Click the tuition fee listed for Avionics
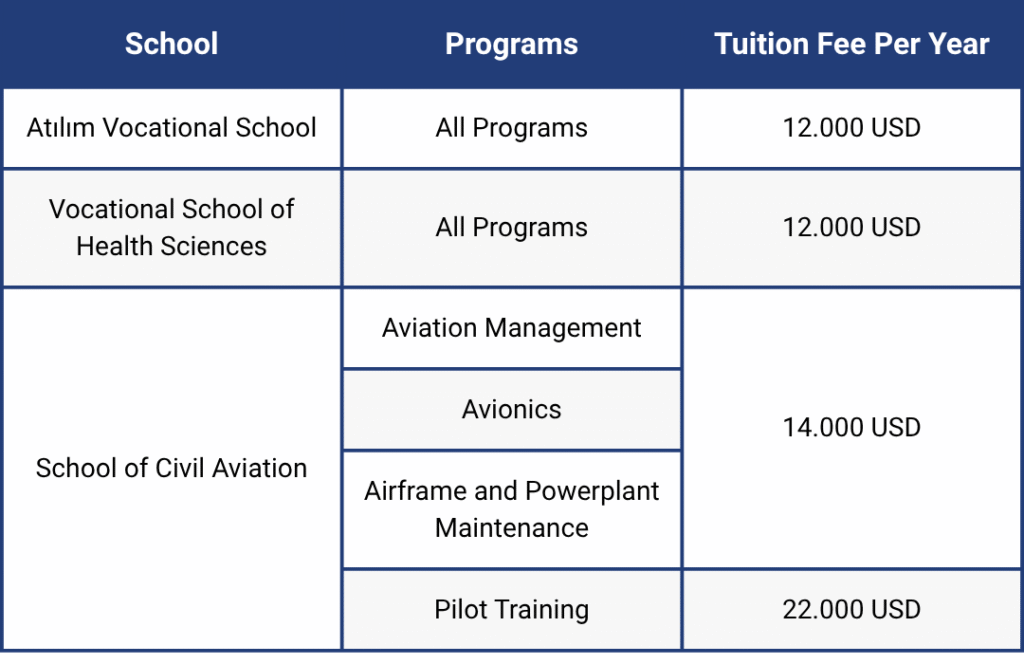 coord(851,428)
